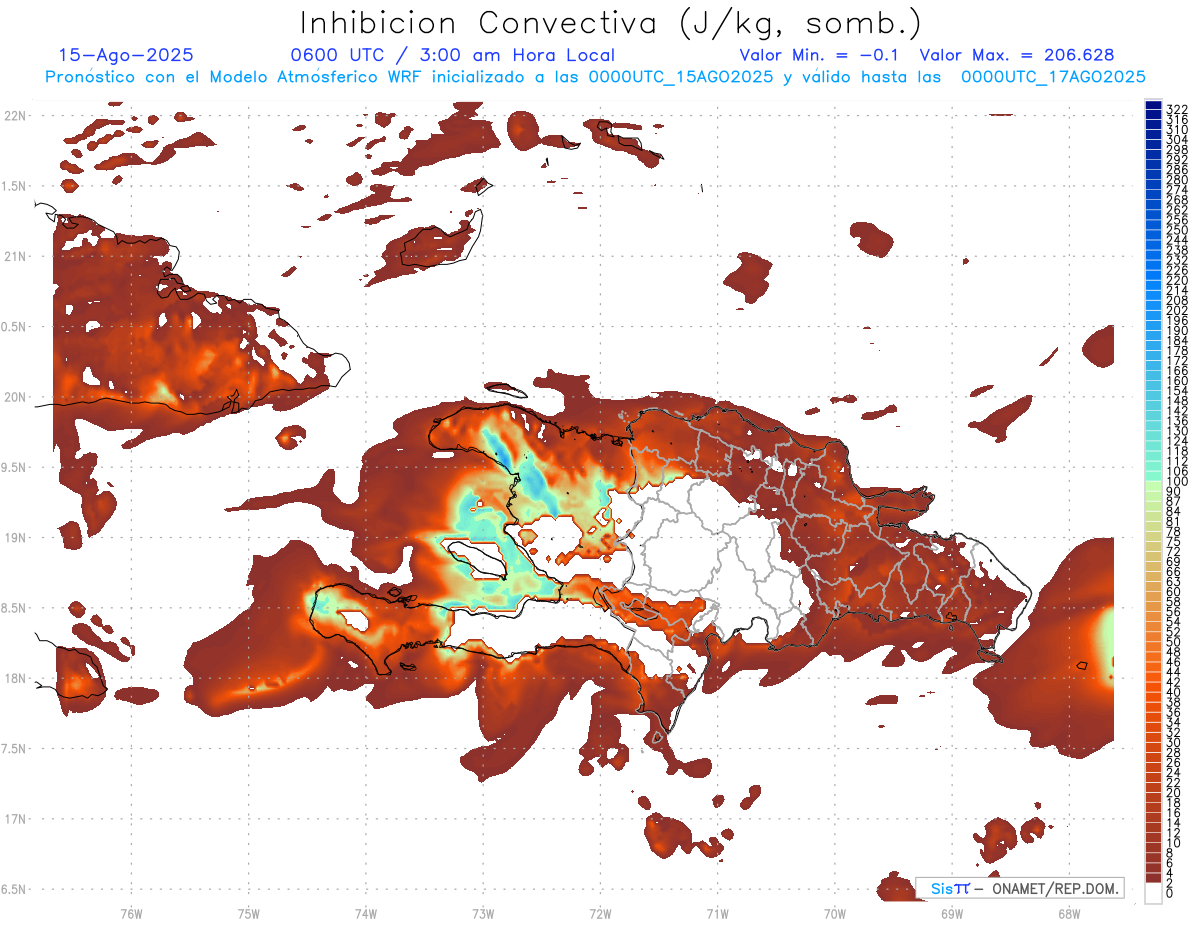Click the "72W" longitude label
1200x927 pixels.
pyautogui.click(x=600, y=913)
